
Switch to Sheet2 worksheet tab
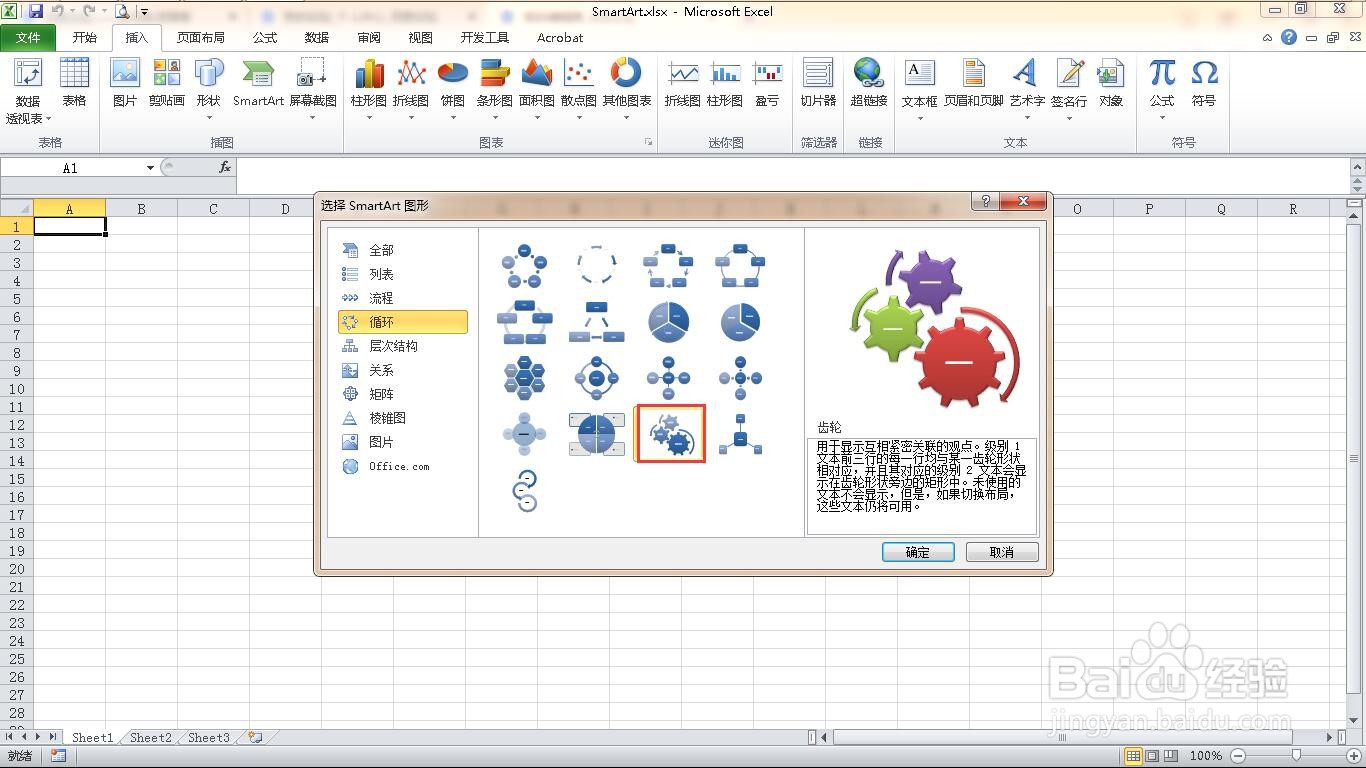click(x=151, y=737)
